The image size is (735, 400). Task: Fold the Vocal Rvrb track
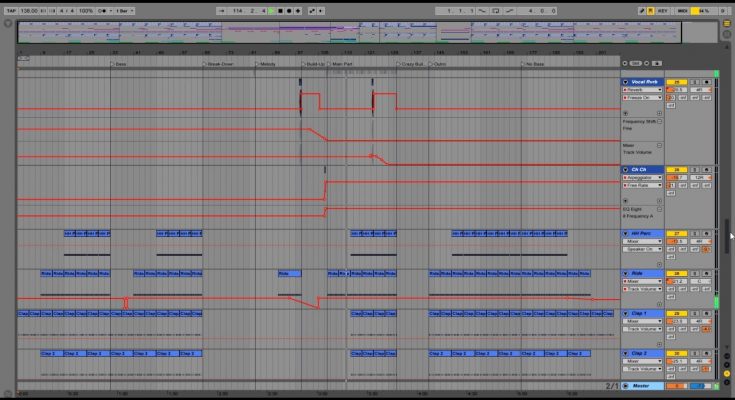pyautogui.click(x=626, y=81)
